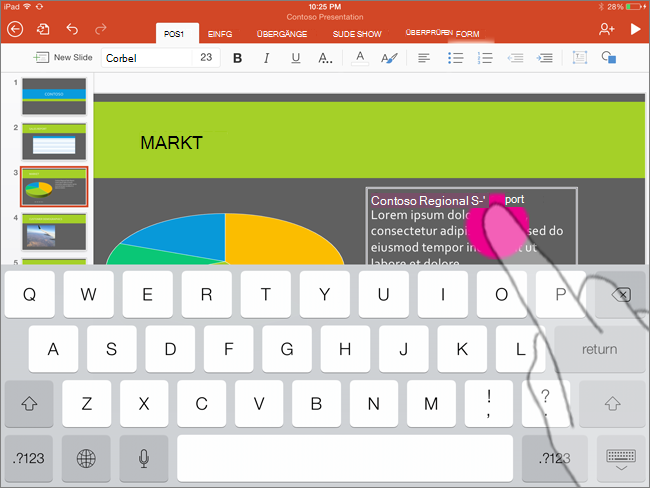Set paragraph alignment

(424, 58)
